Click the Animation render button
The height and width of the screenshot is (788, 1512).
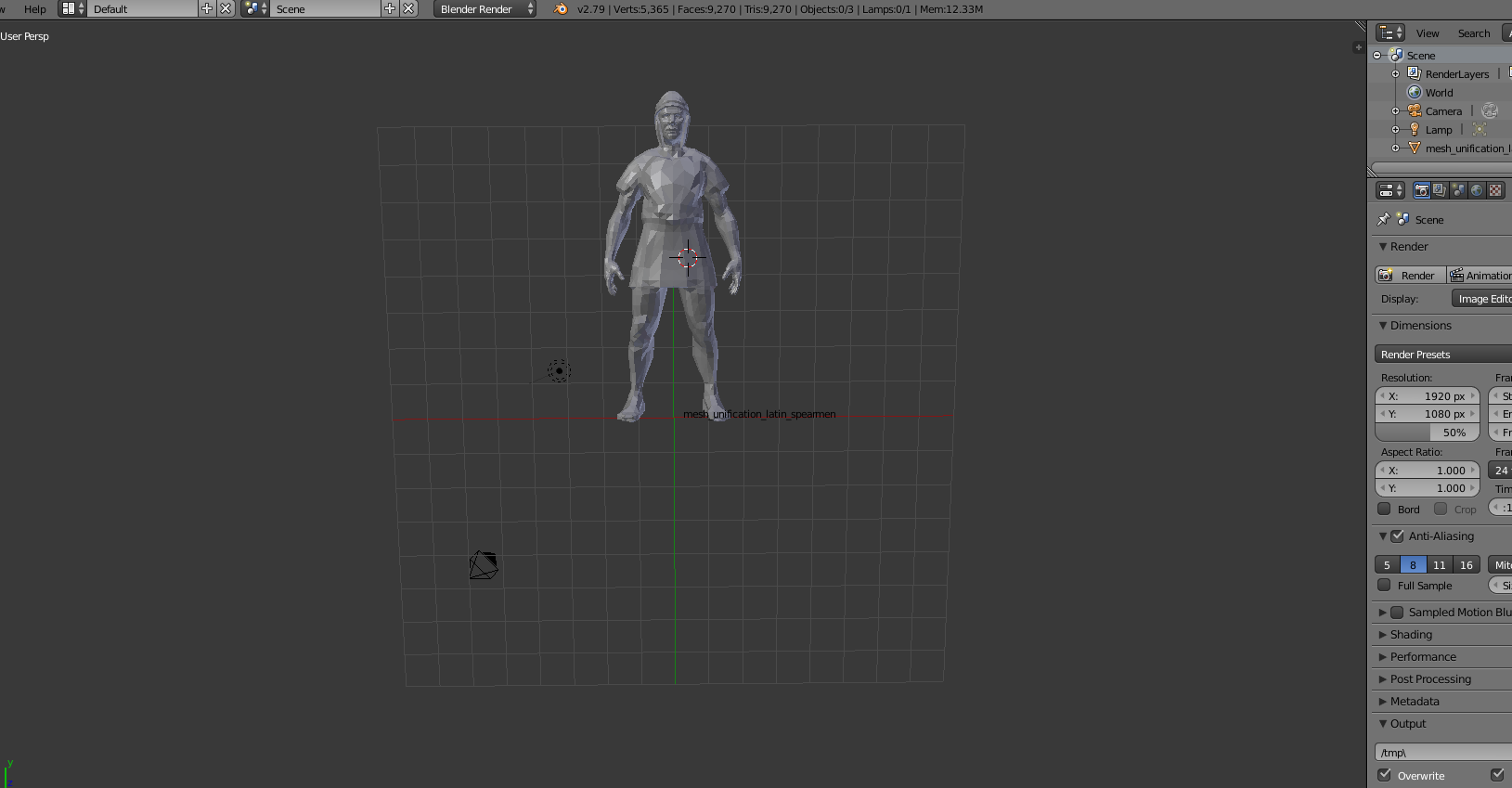pos(1480,276)
